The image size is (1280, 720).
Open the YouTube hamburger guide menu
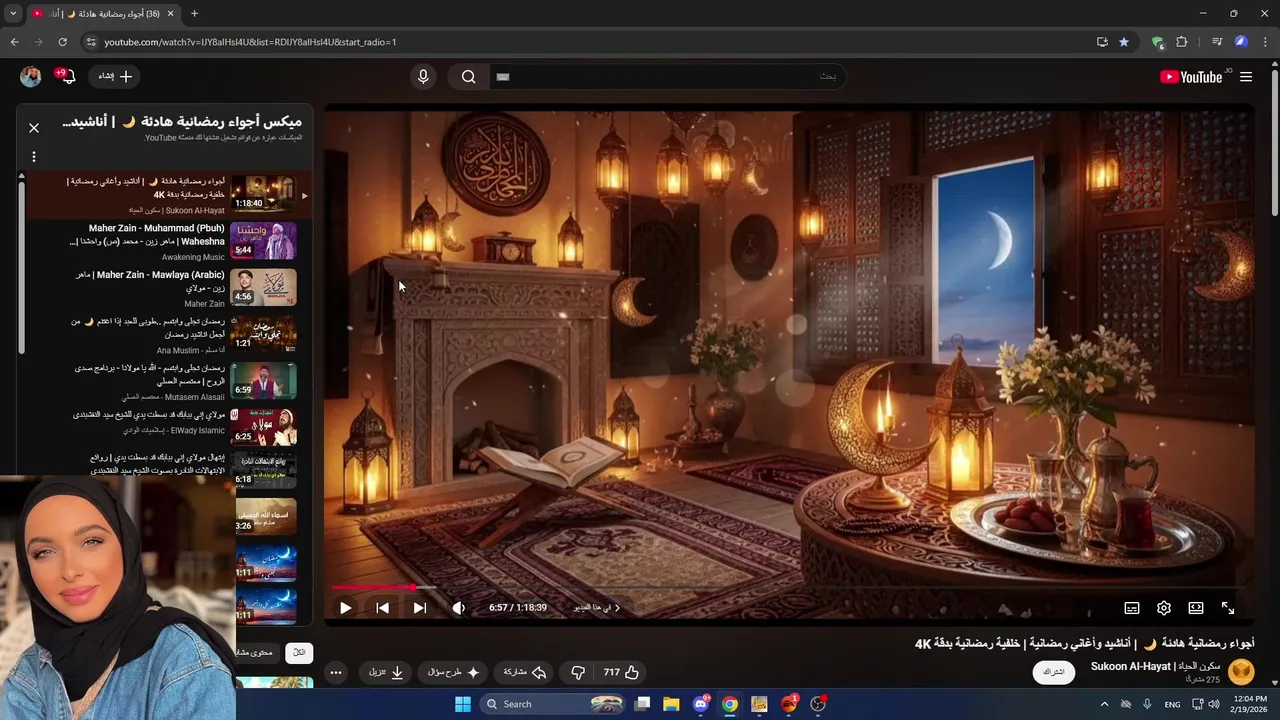[x=1246, y=77]
